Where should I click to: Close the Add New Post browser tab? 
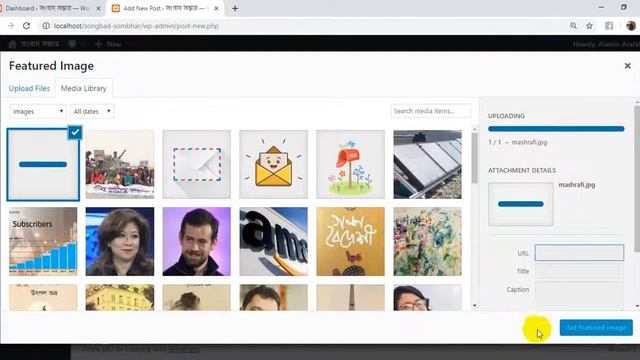click(216, 8)
